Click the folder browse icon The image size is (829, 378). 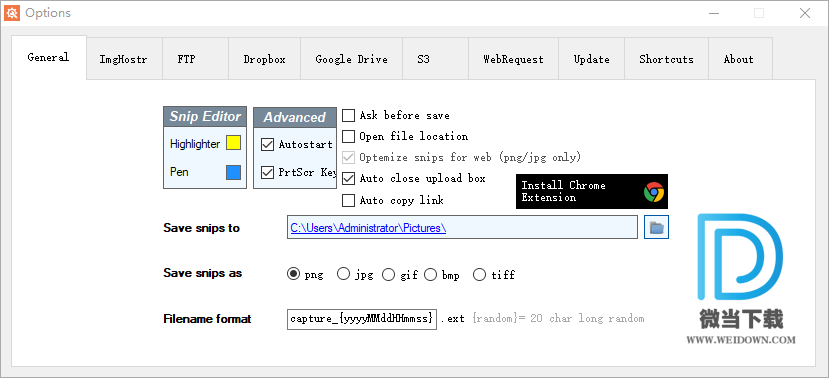click(x=656, y=227)
